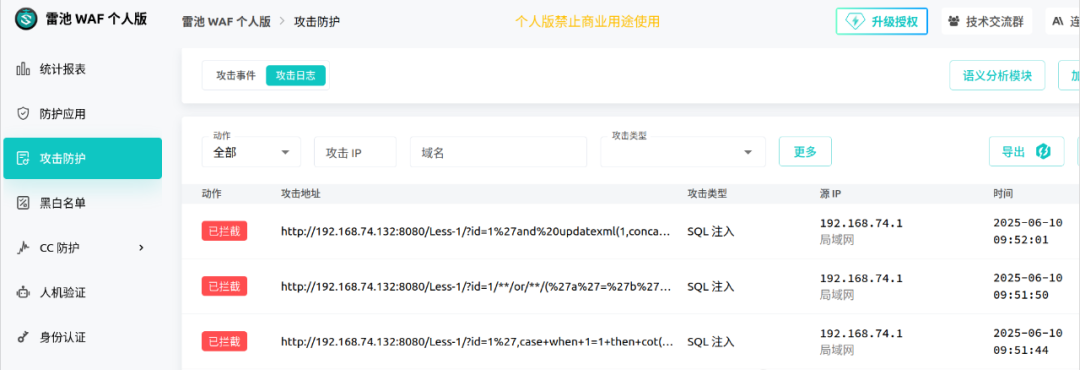The width and height of the screenshot is (1080, 370).
Task: Click the green logo icon in 导出
Action: [1042, 152]
